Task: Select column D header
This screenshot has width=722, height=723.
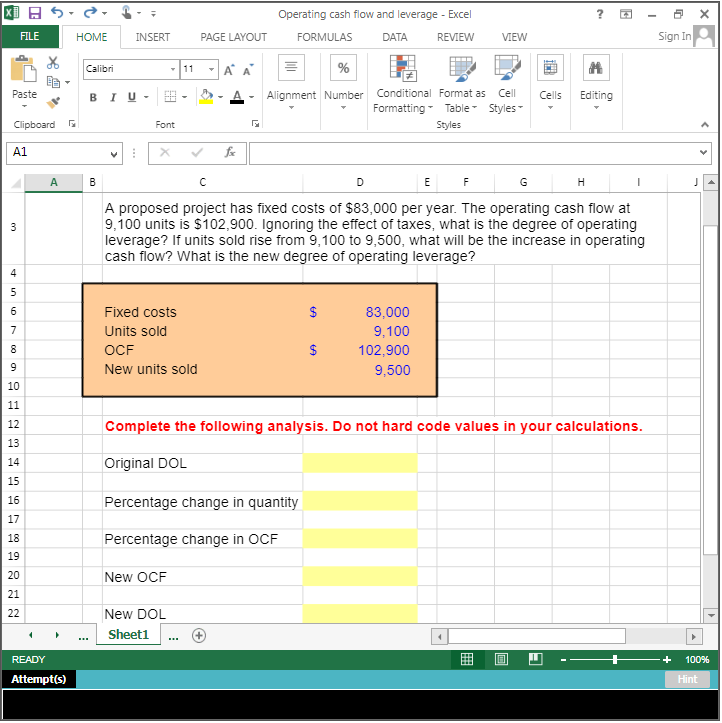Action: pyautogui.click(x=360, y=182)
